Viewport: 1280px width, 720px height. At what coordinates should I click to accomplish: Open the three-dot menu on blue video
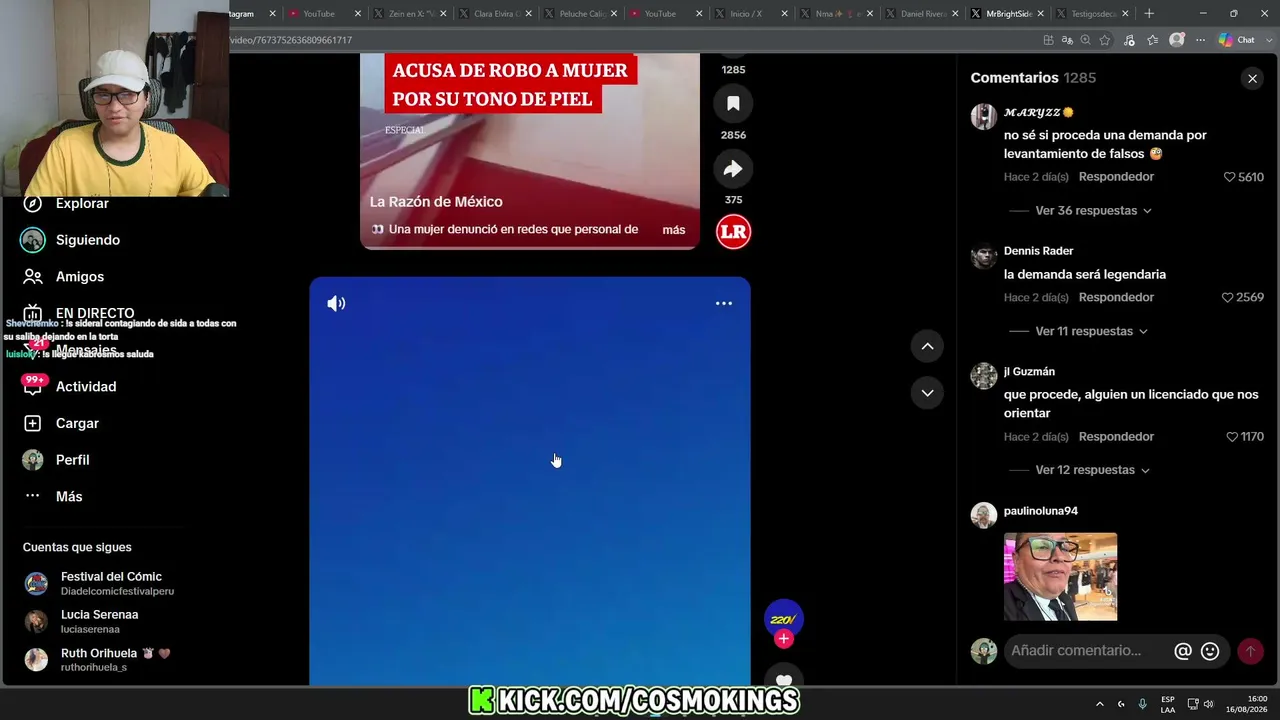724,304
